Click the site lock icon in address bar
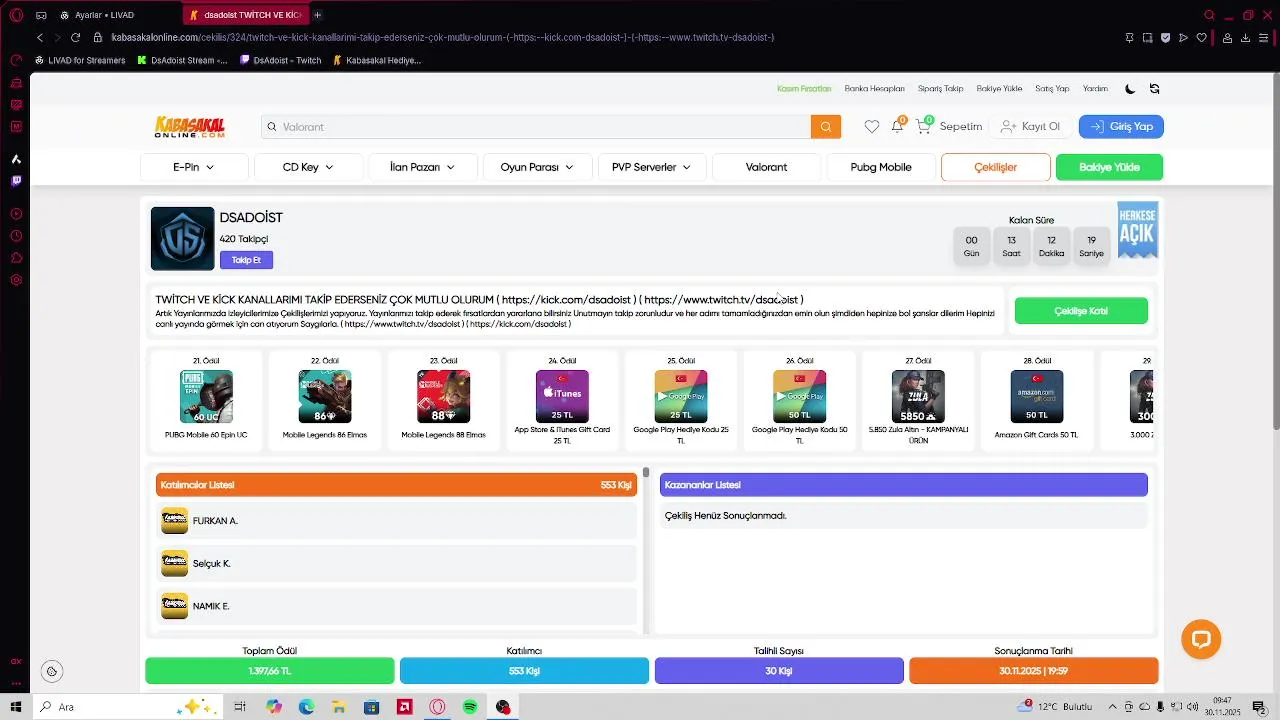1280x720 pixels. click(98, 37)
